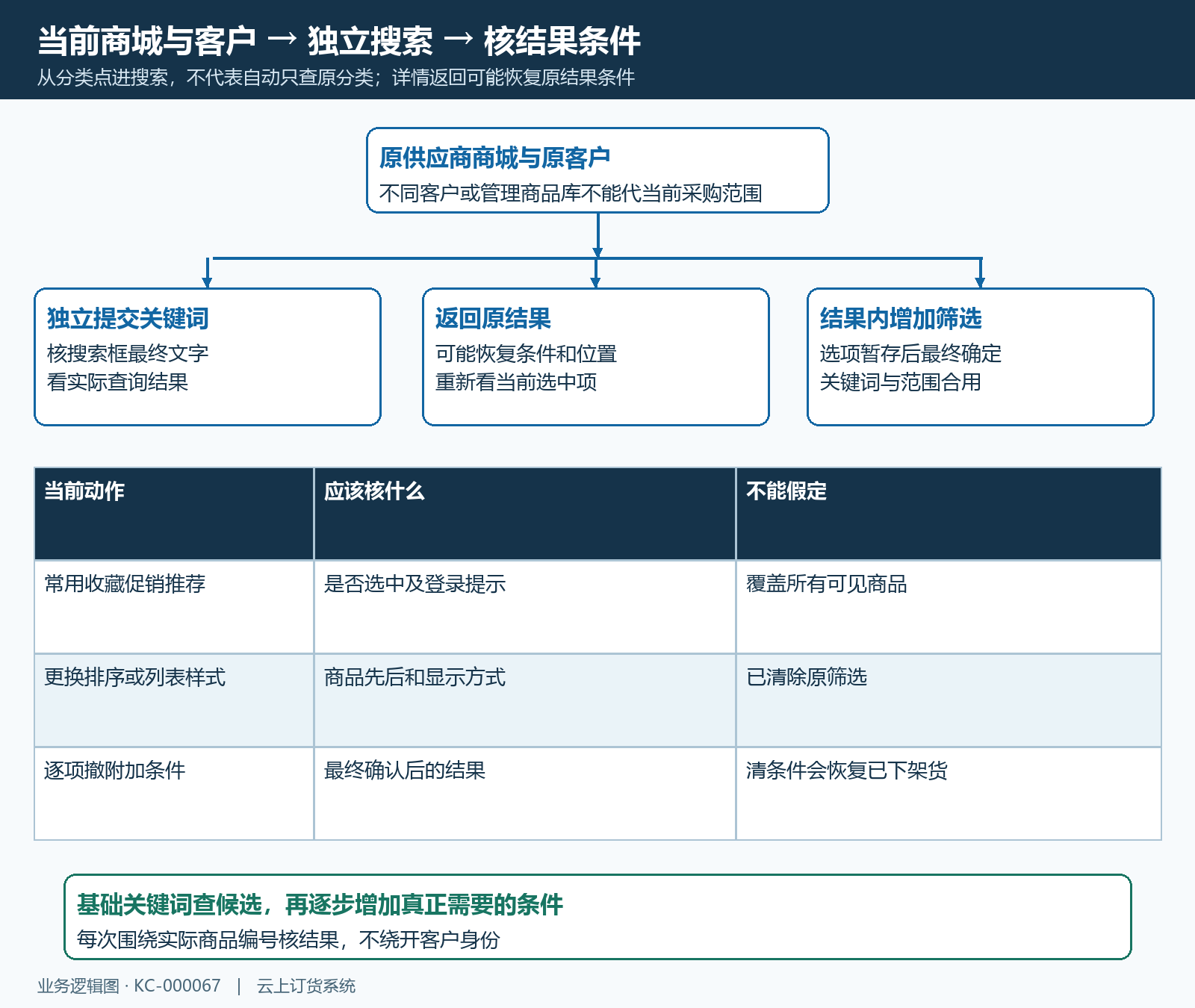Click the text 选项暂存后最终确定
This screenshot has width=1195, height=1008.
pos(910,353)
